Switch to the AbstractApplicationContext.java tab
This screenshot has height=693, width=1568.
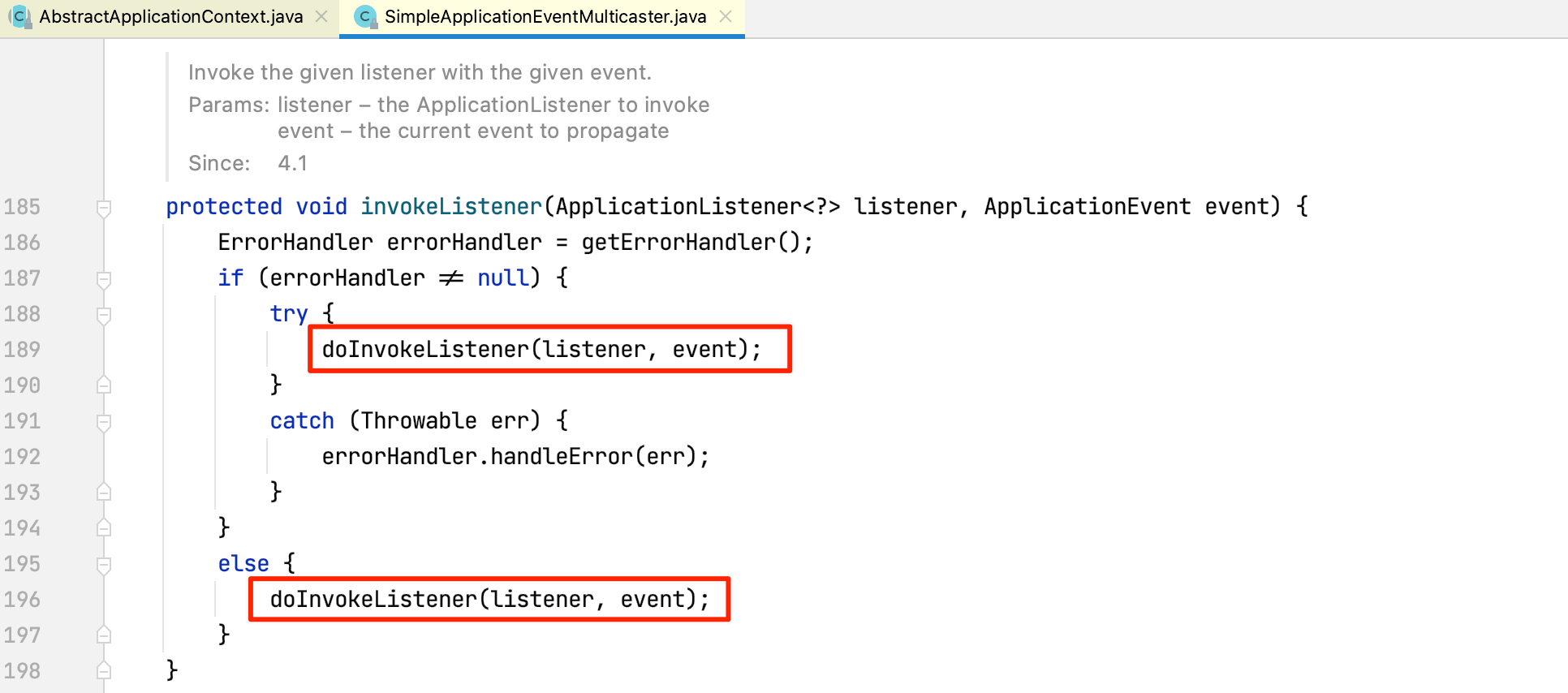pos(170,17)
